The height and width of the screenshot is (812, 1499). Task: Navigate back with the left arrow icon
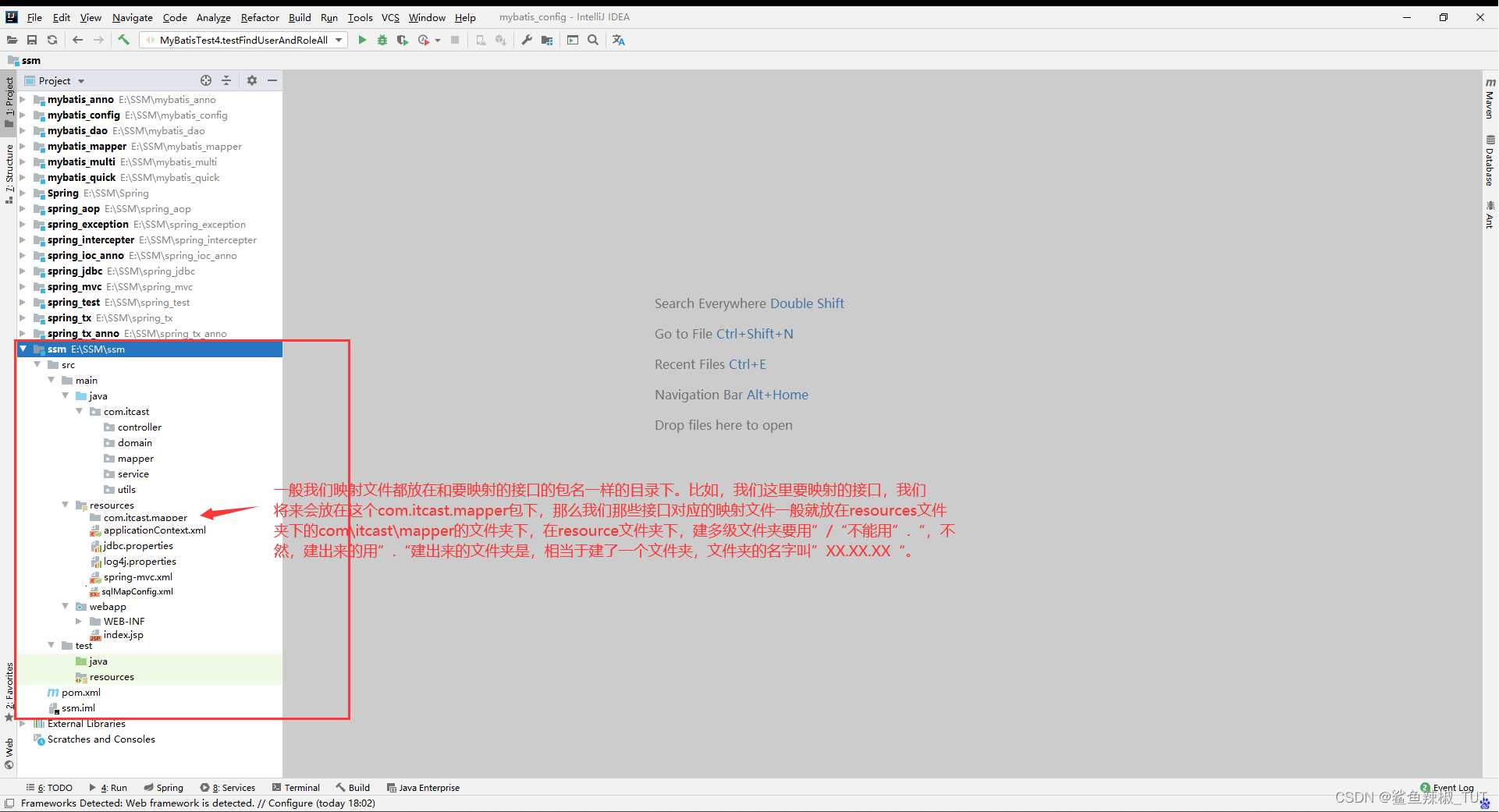[x=77, y=40]
